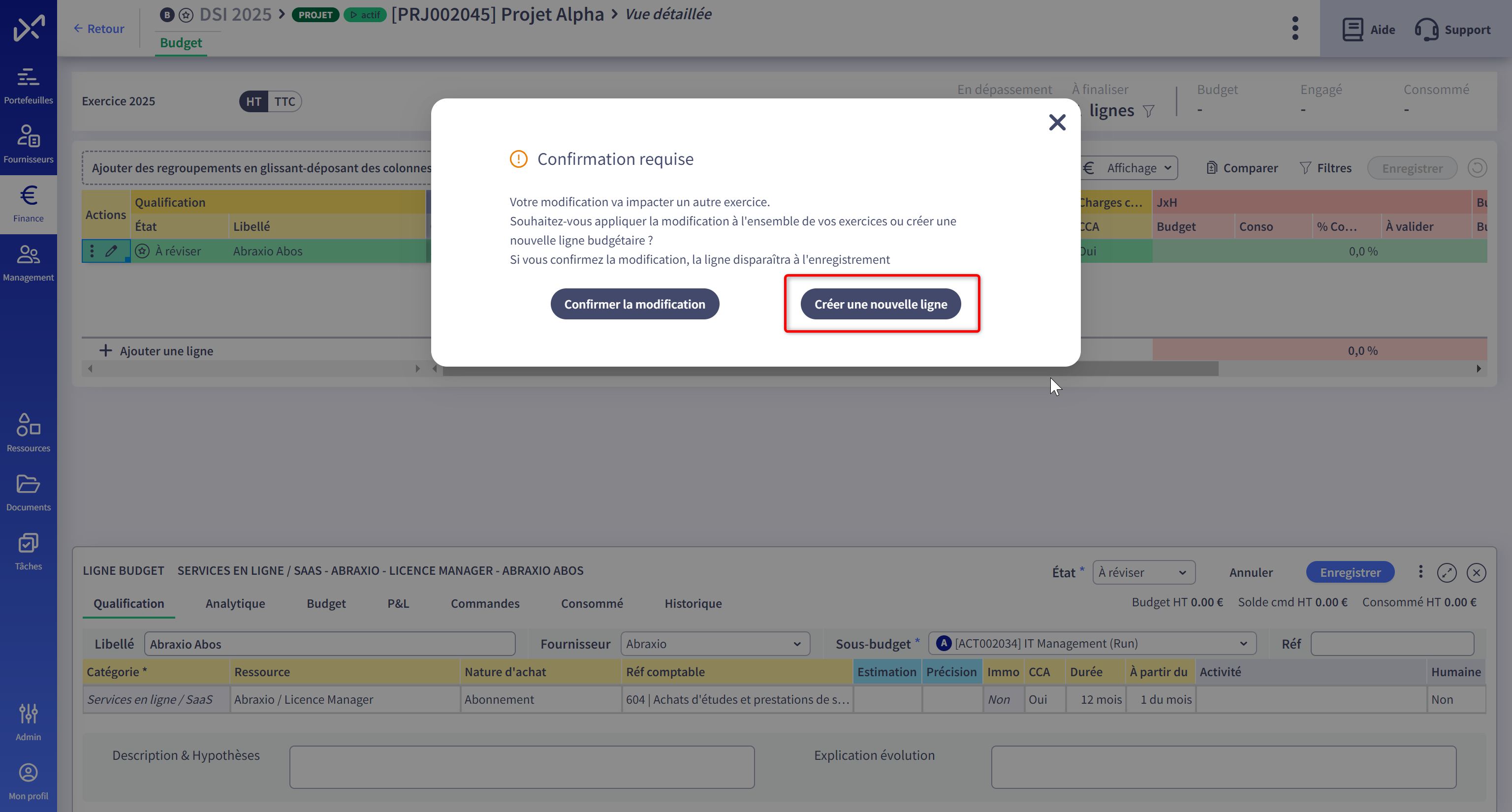This screenshot has height=812, width=1512.
Task: Click the refresh icon next to Enregistrer
Action: pos(1477,168)
